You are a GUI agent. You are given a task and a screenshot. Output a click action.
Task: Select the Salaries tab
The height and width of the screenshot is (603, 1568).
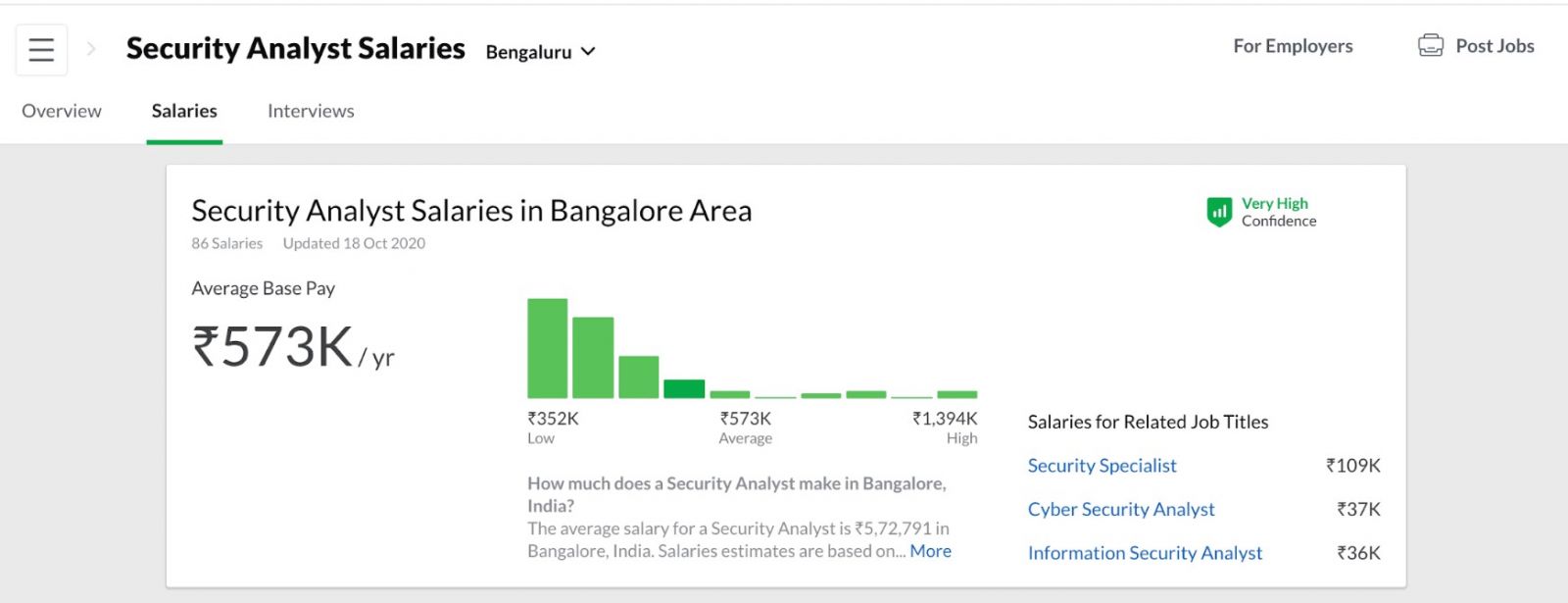(184, 111)
